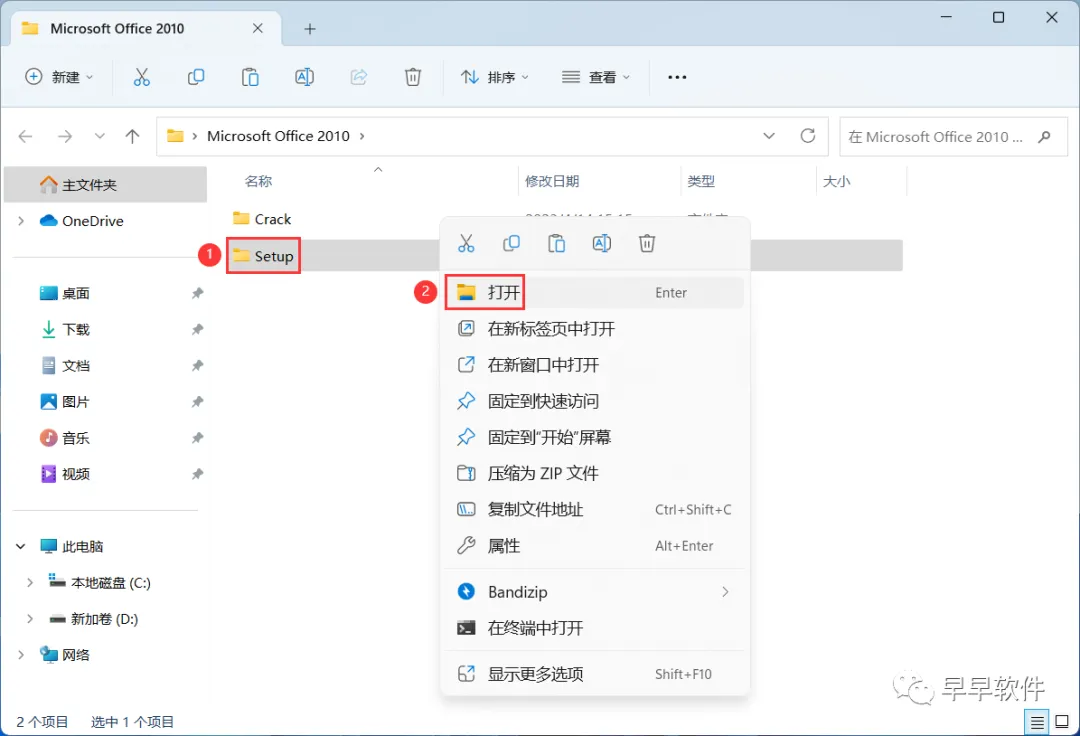
Task: Click the search Microsoft Office 2010 field
Action: [953, 136]
